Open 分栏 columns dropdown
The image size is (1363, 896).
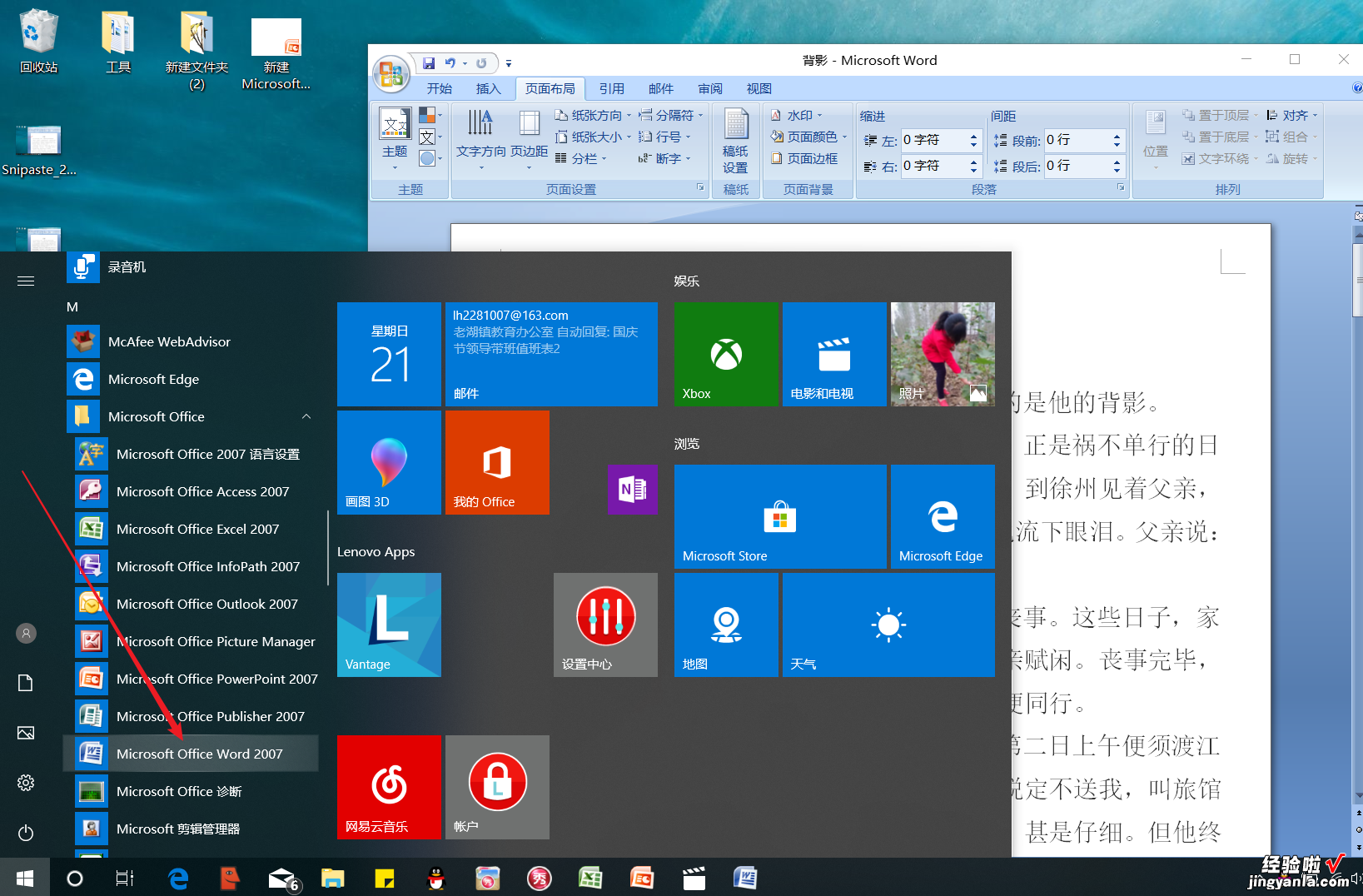[x=581, y=158]
